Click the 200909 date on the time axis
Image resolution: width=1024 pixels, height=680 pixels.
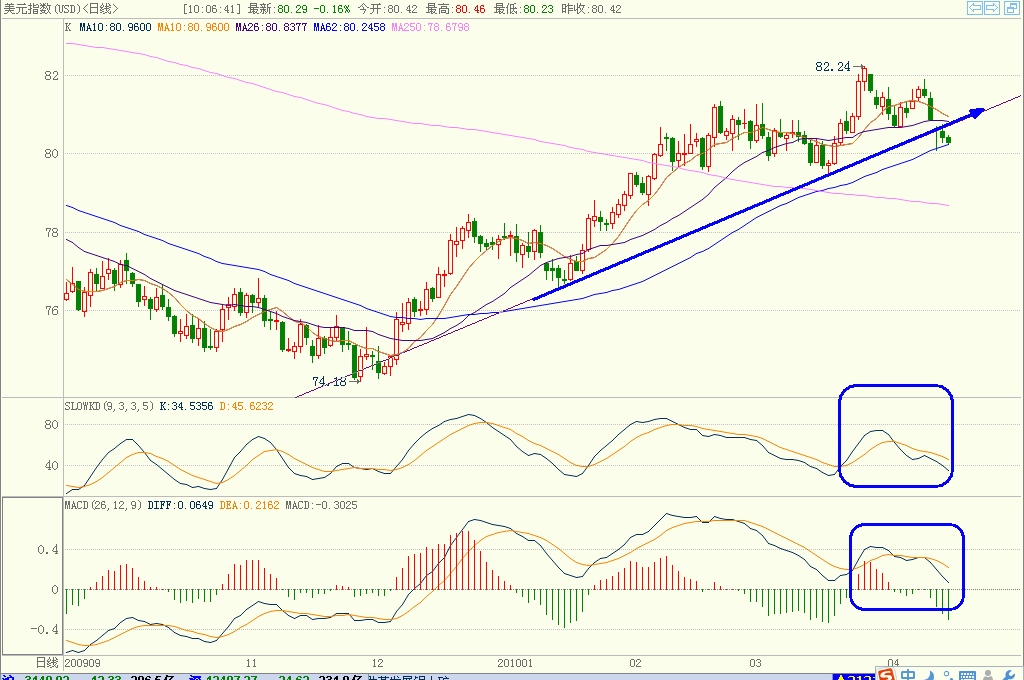click(x=83, y=663)
